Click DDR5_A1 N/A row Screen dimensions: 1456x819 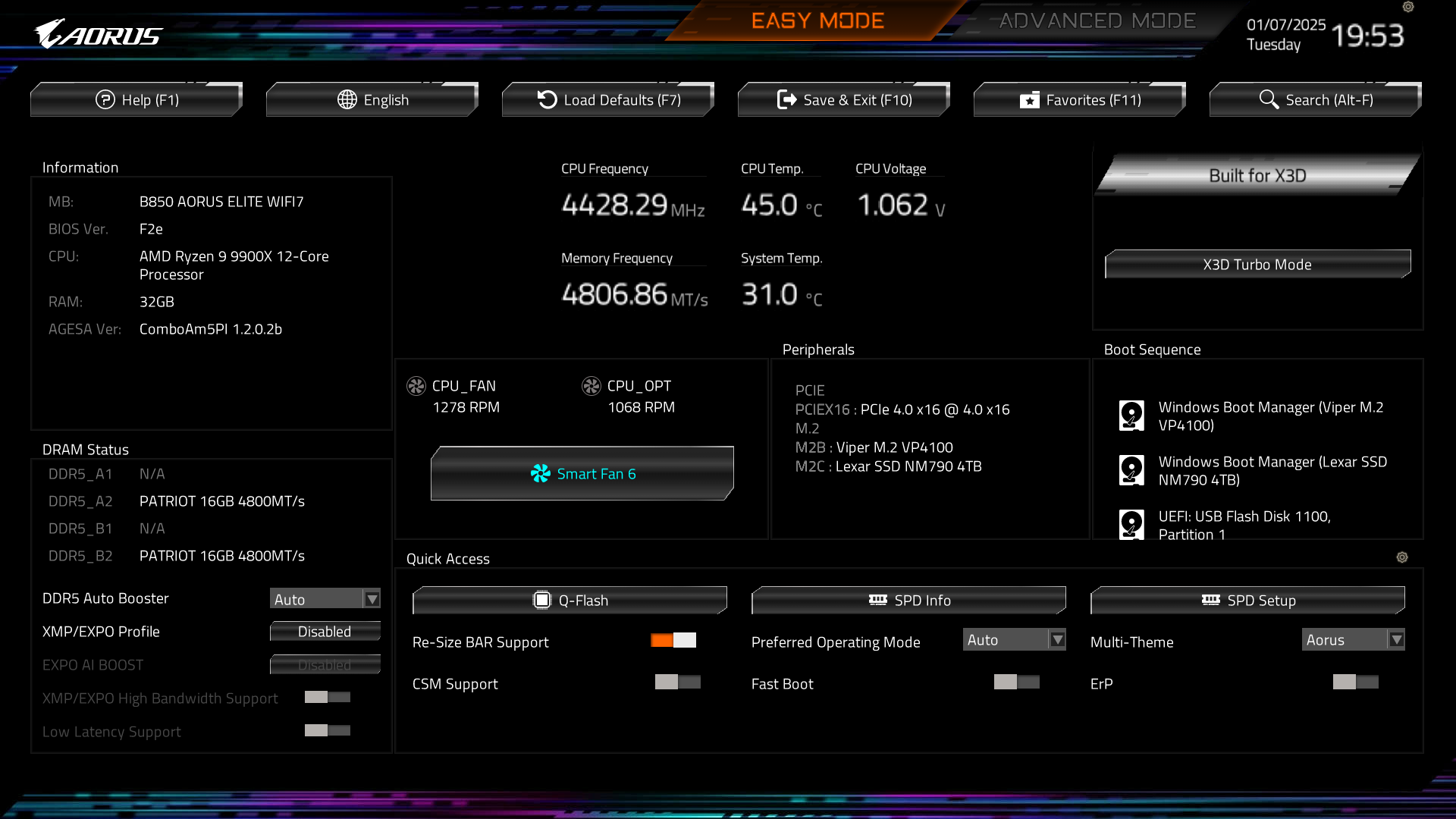(x=107, y=474)
